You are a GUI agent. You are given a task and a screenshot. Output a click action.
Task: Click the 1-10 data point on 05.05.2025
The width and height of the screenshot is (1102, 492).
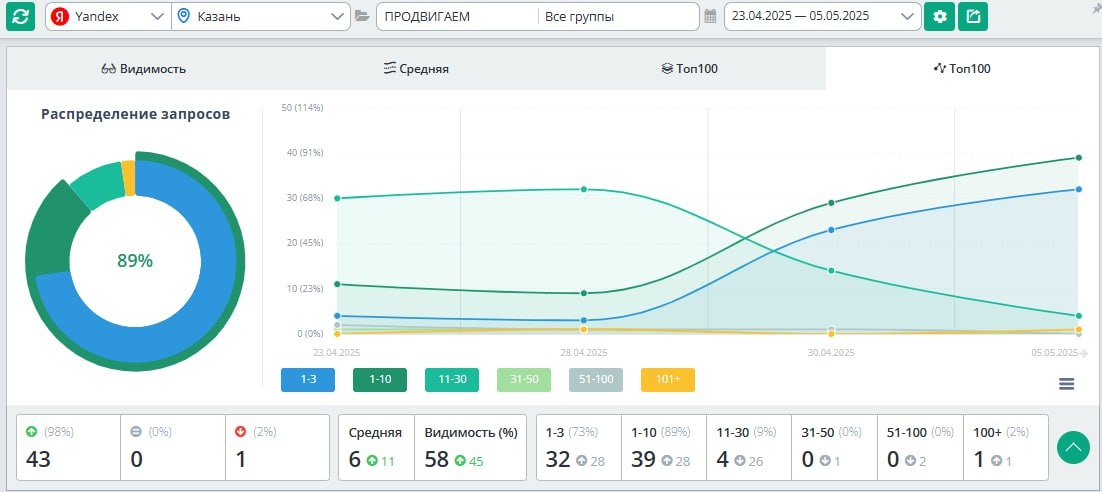pos(1078,157)
